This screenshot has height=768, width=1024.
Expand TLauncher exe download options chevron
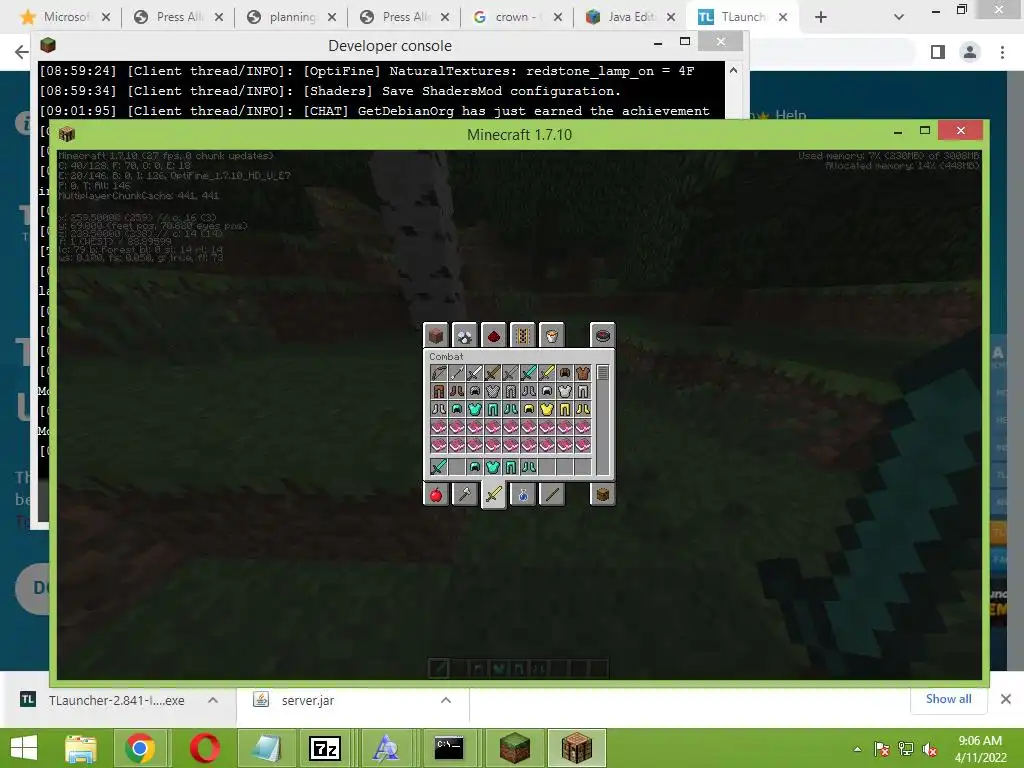(212, 700)
